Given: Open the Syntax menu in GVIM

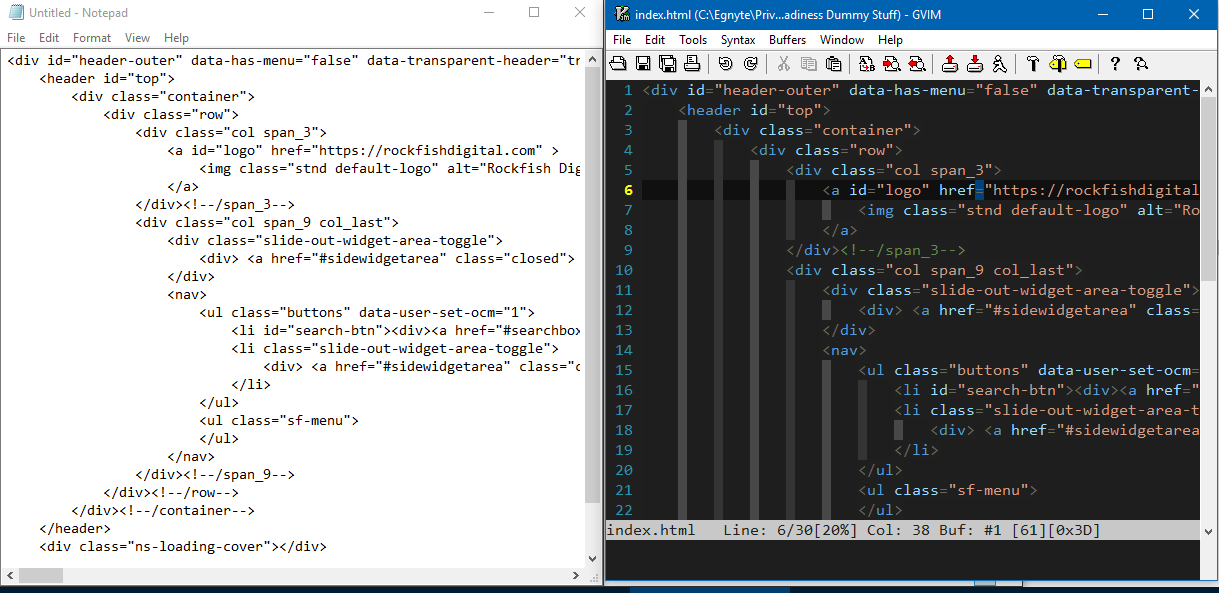Looking at the screenshot, I should click(x=738, y=40).
